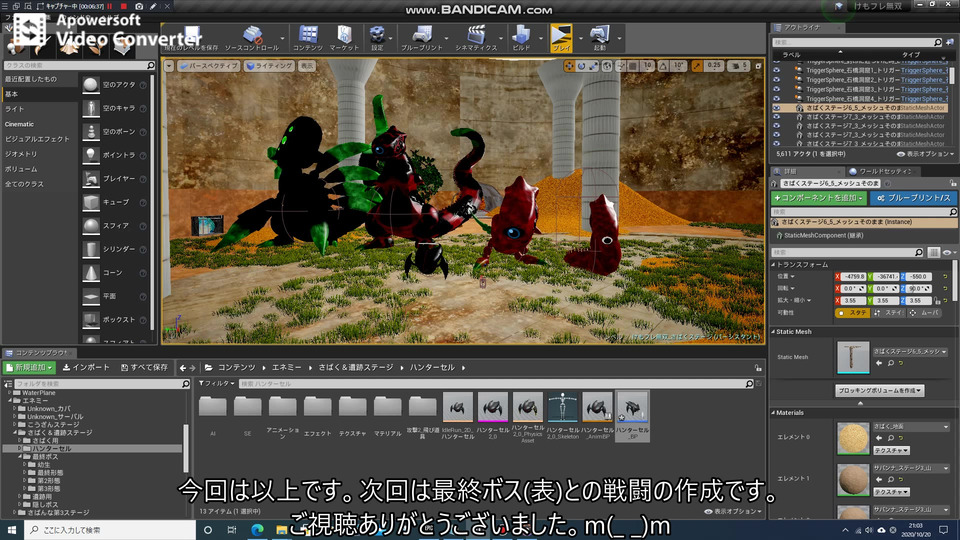
Task: Collapse the Static Mesh section
Action: tap(773, 331)
